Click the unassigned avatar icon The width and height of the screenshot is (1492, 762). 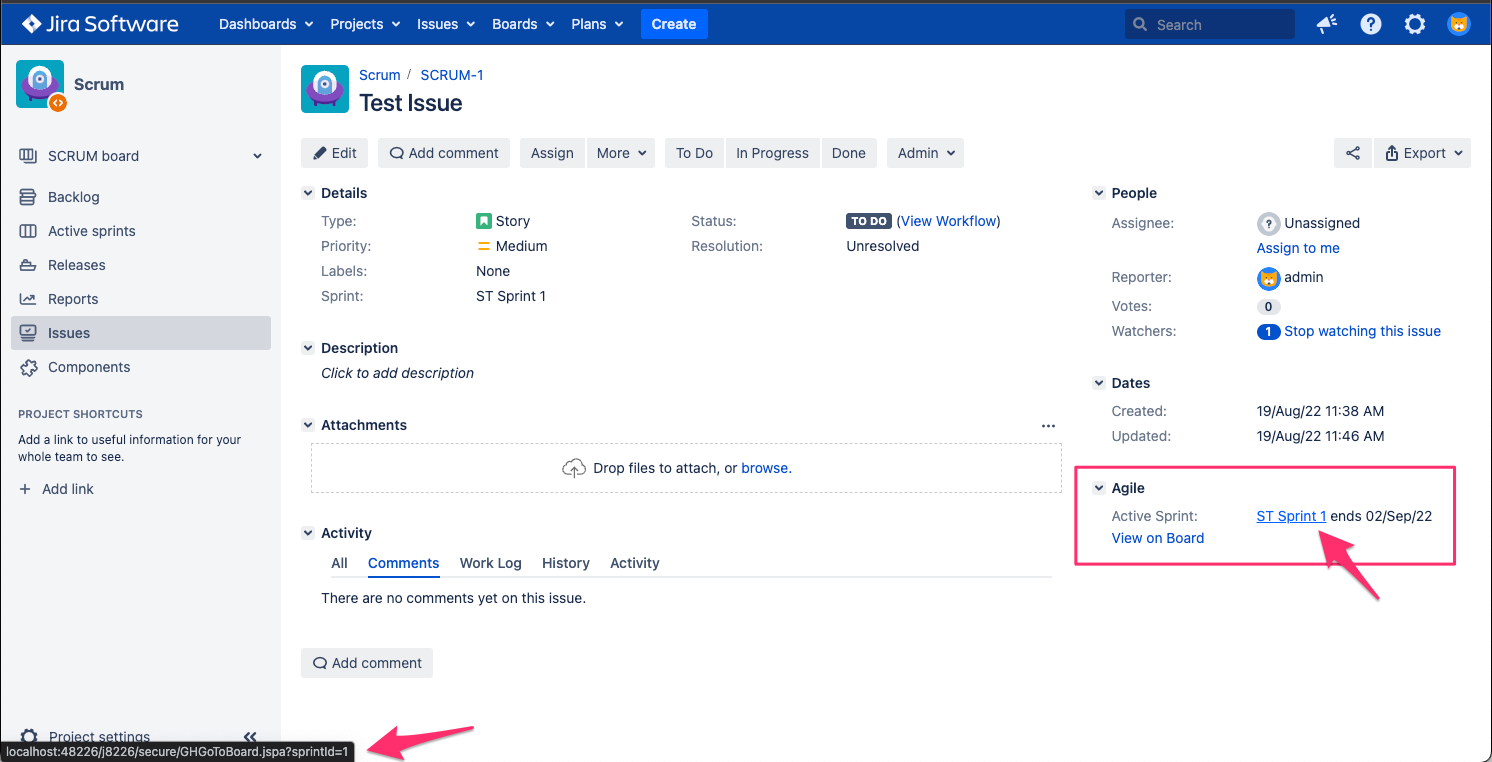click(1268, 223)
